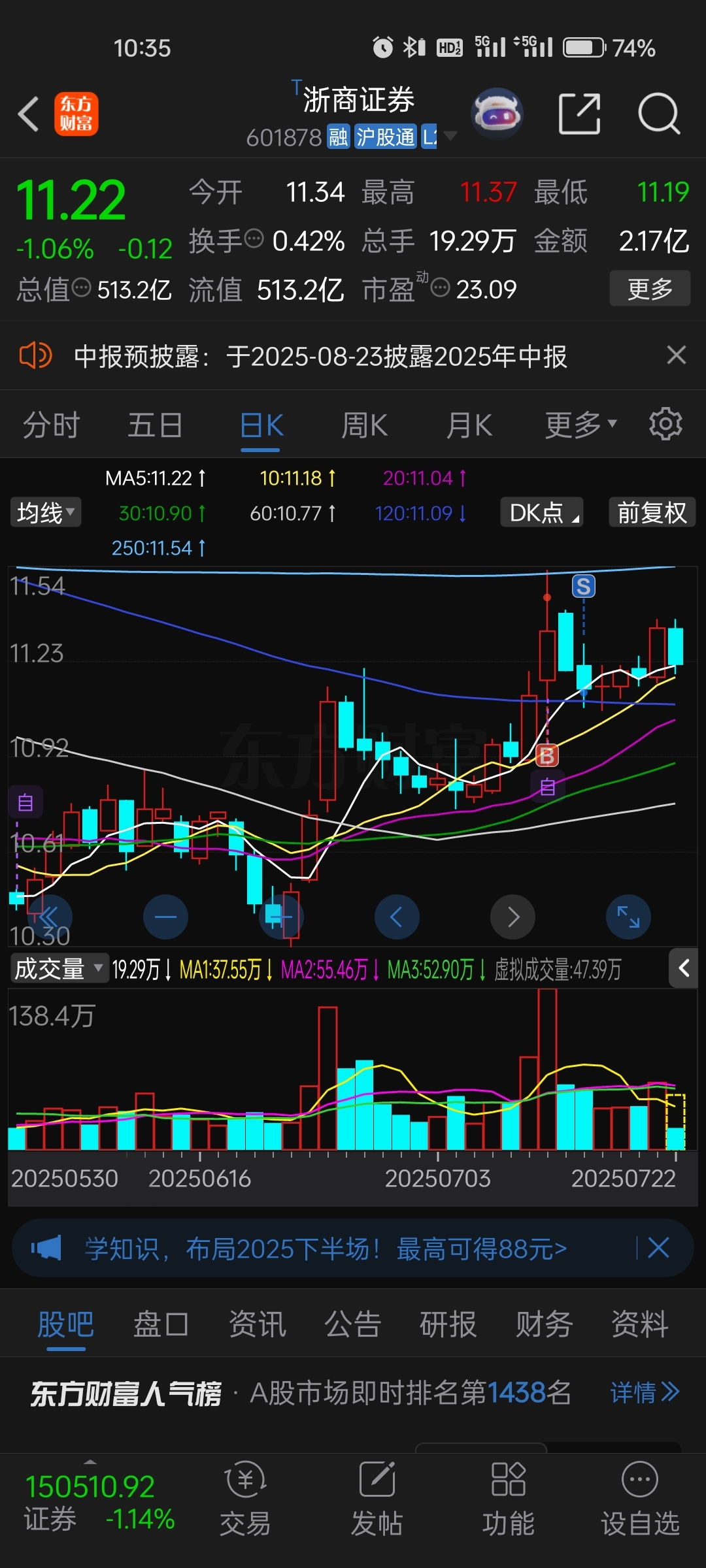Open DK点 option selector
This screenshot has height=1568, width=706.
(542, 512)
